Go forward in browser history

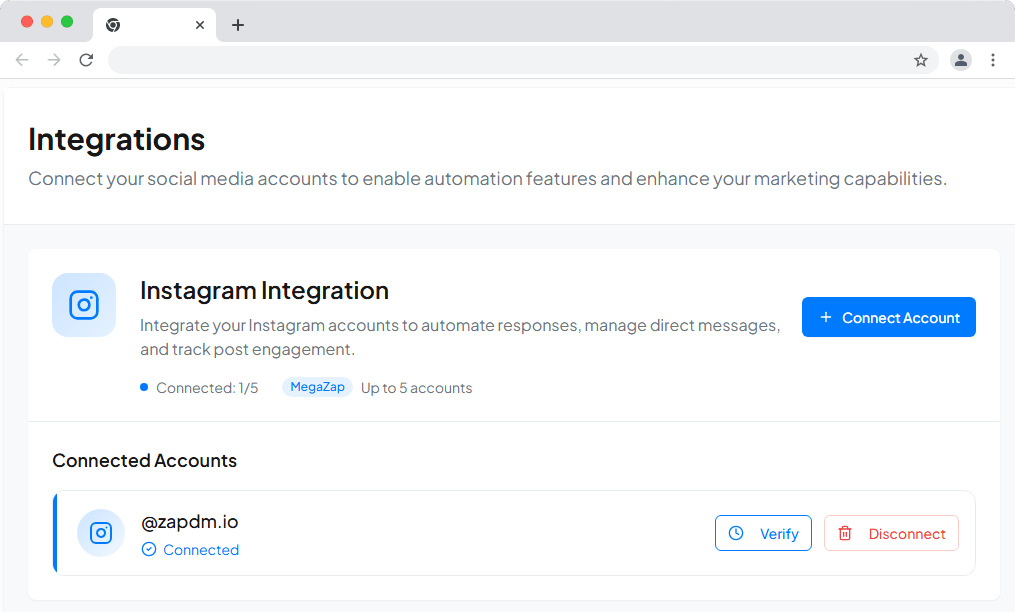54,60
